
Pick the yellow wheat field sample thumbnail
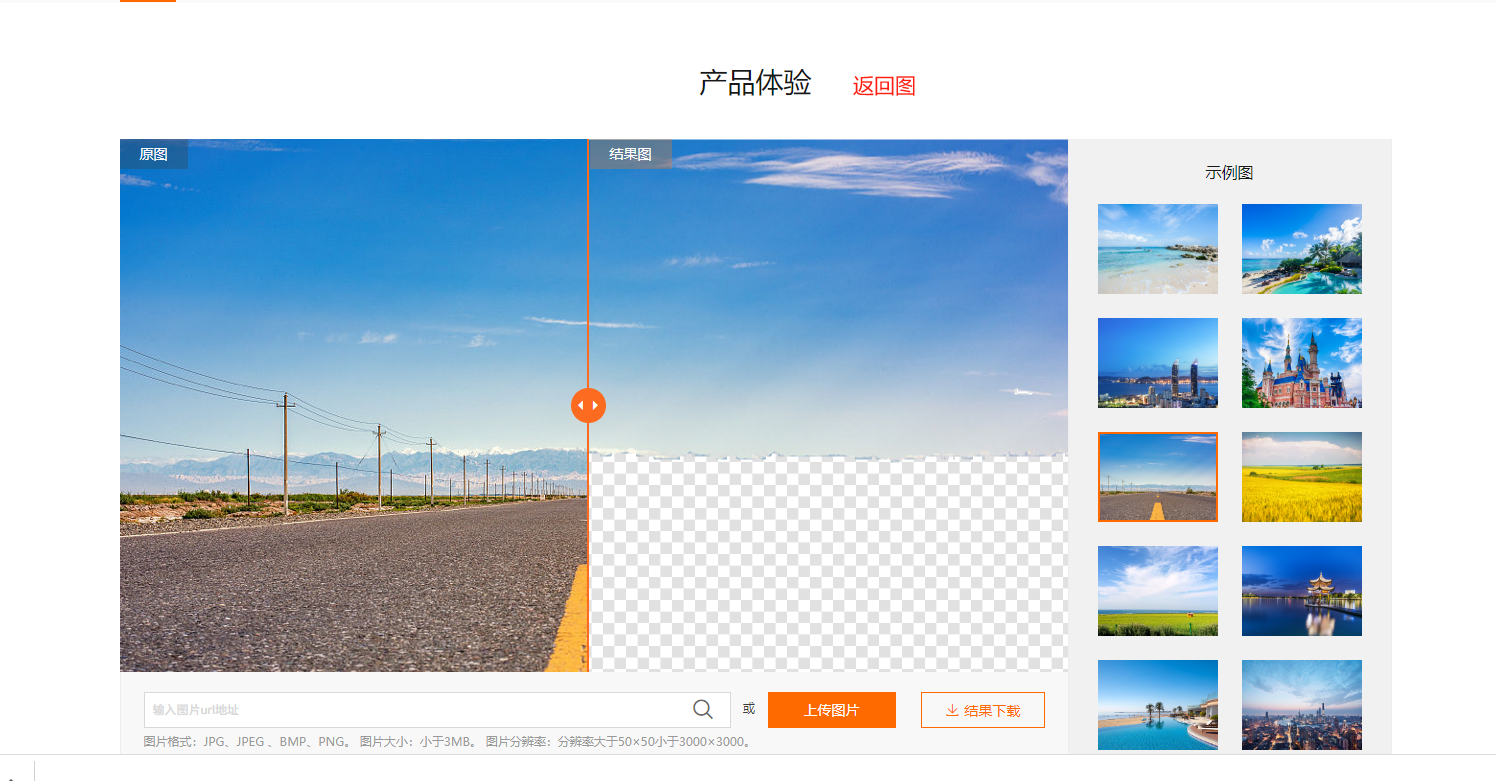[x=1302, y=477]
